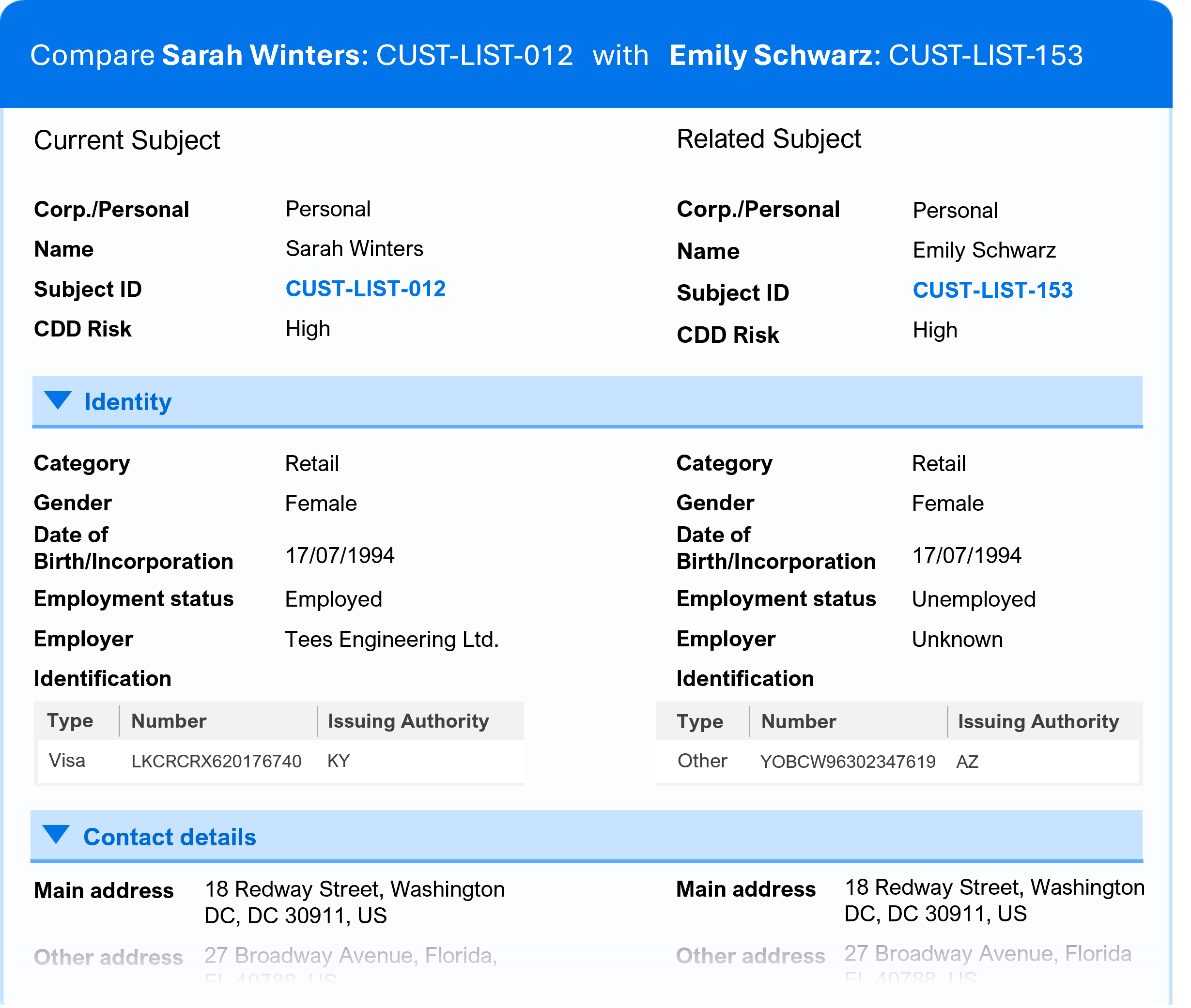Click Tees Engineering Ltd. employer value
The height and width of the screenshot is (1008, 1191).
(x=391, y=640)
